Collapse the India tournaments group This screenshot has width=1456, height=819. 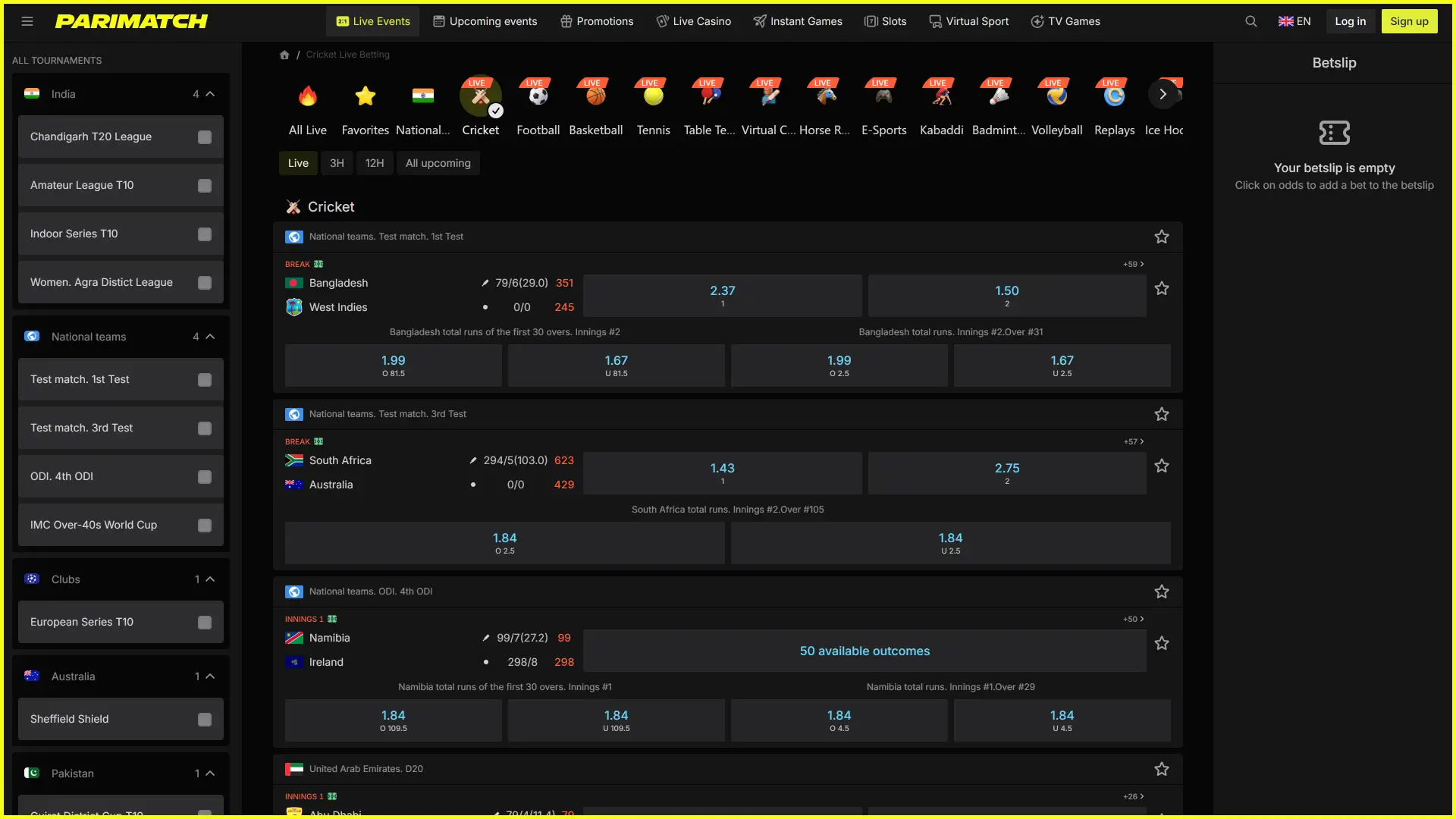211,94
